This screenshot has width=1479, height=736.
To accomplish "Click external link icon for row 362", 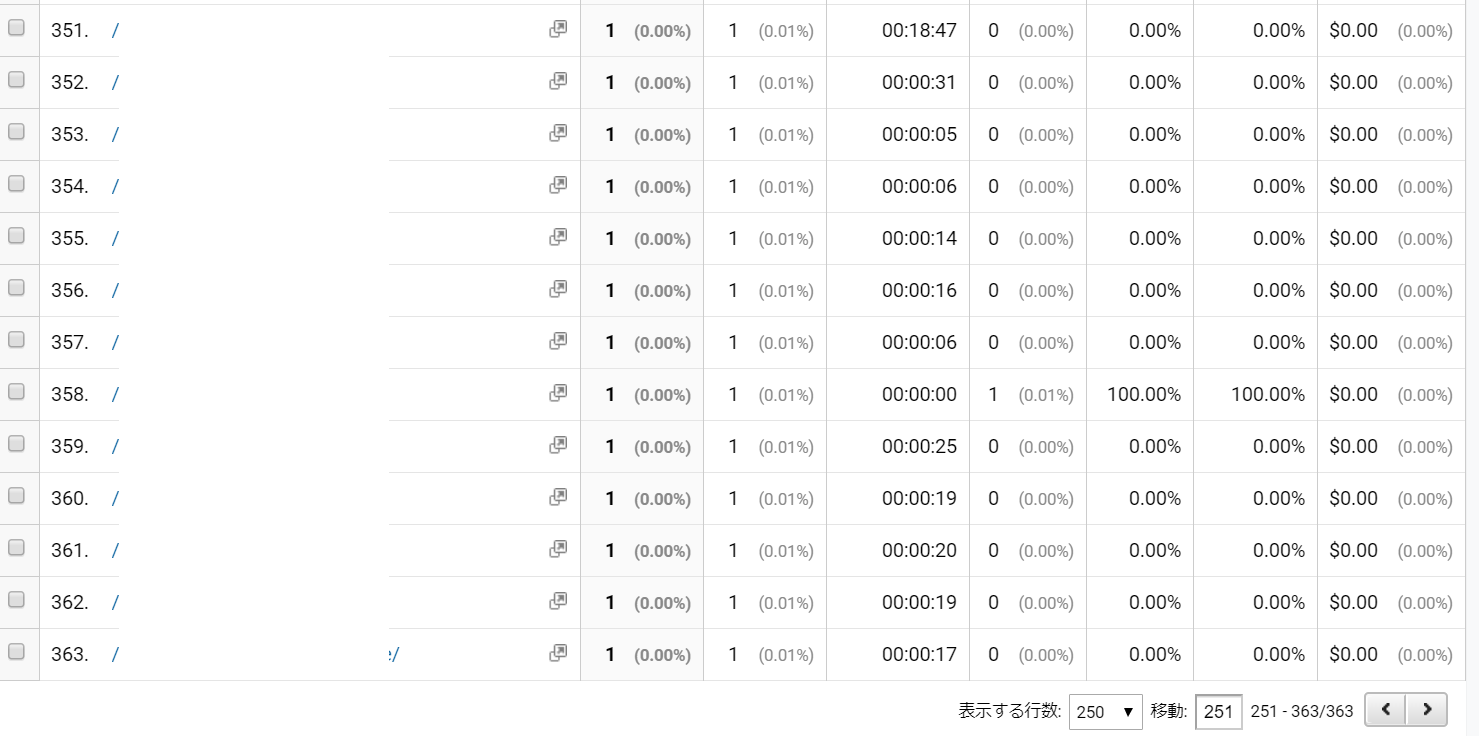I will (558, 602).
